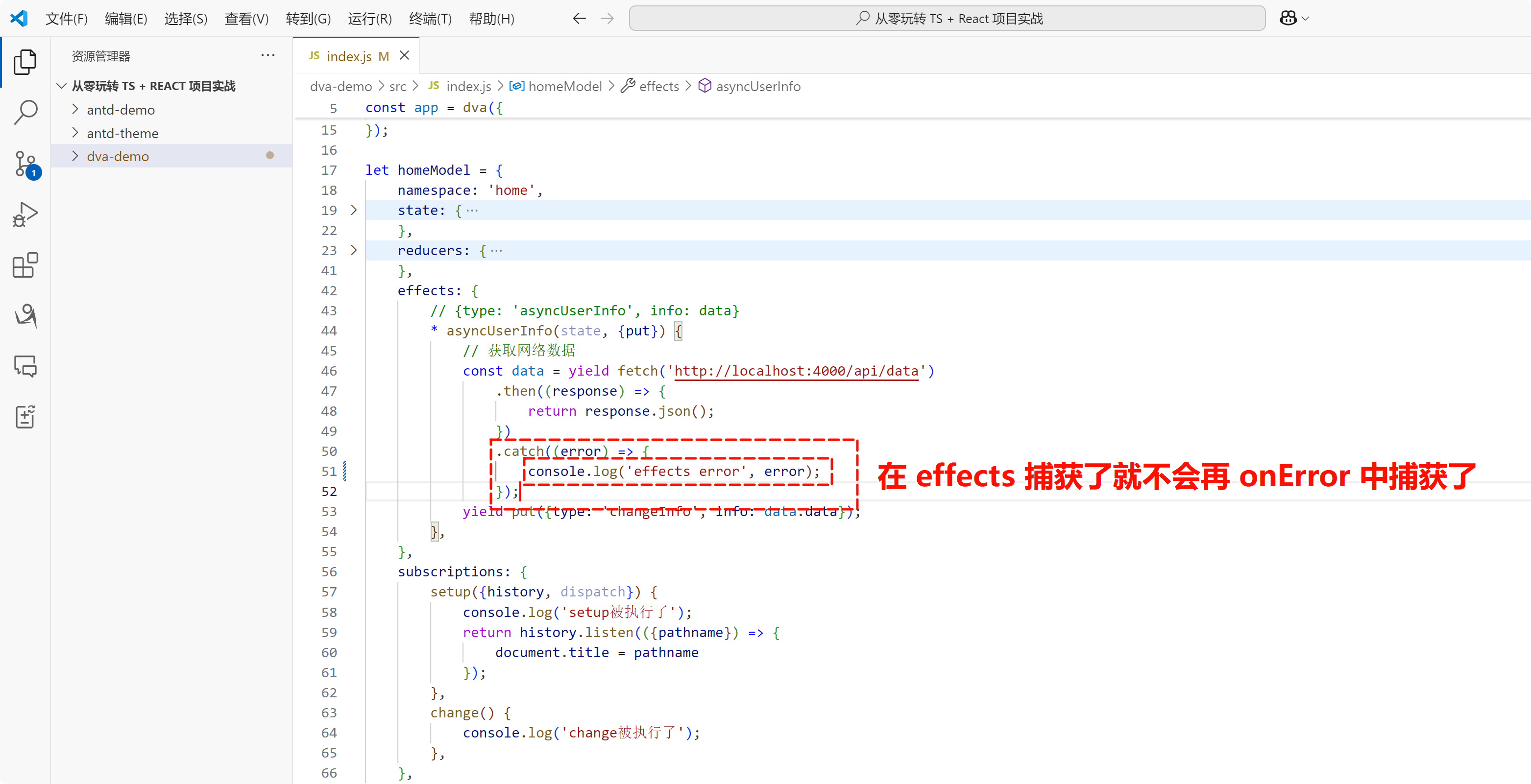The image size is (1531, 784).
Task: Open Run and Debug view
Action: point(25,214)
